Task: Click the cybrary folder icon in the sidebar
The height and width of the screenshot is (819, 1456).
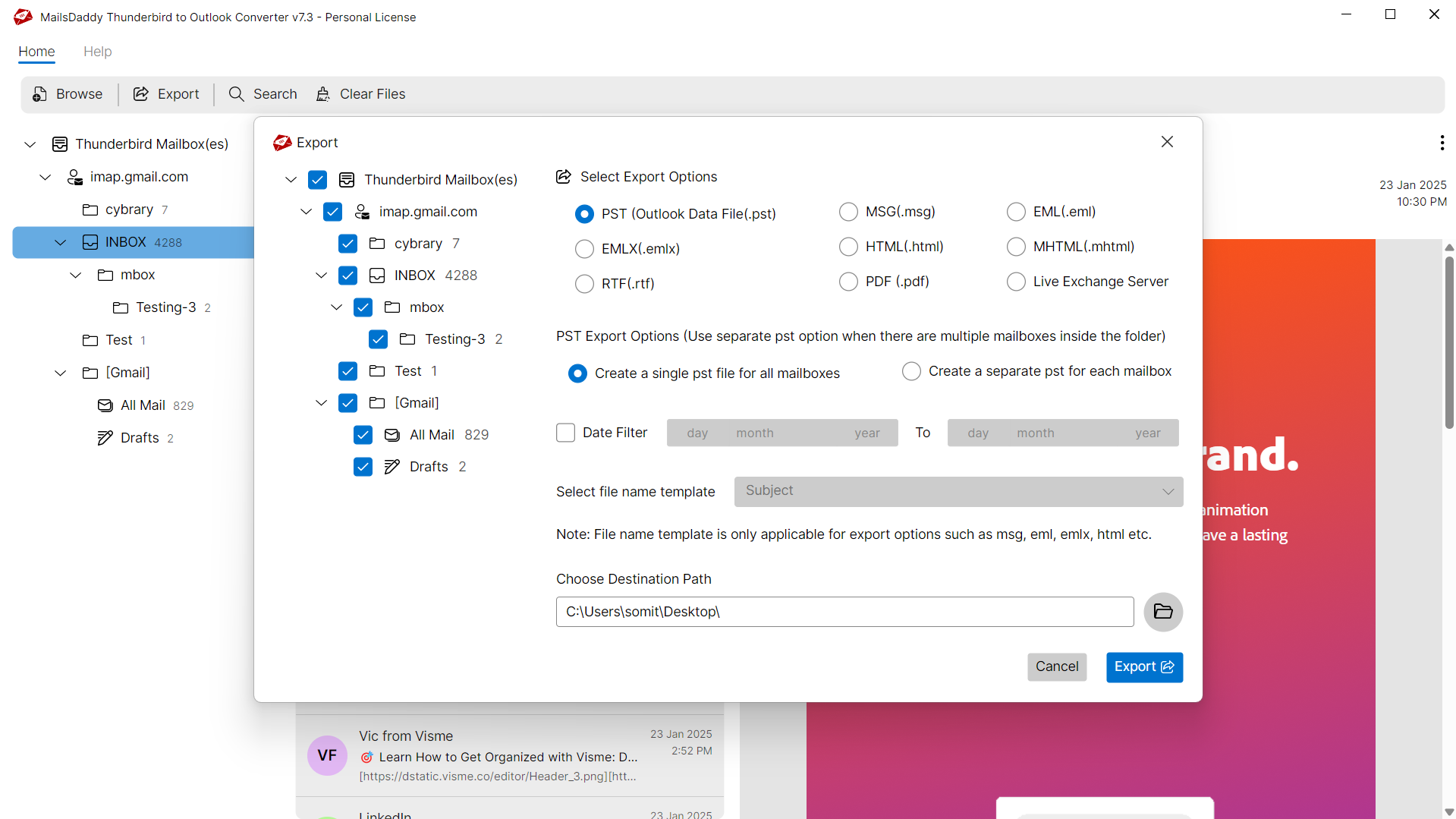Action: (90, 209)
